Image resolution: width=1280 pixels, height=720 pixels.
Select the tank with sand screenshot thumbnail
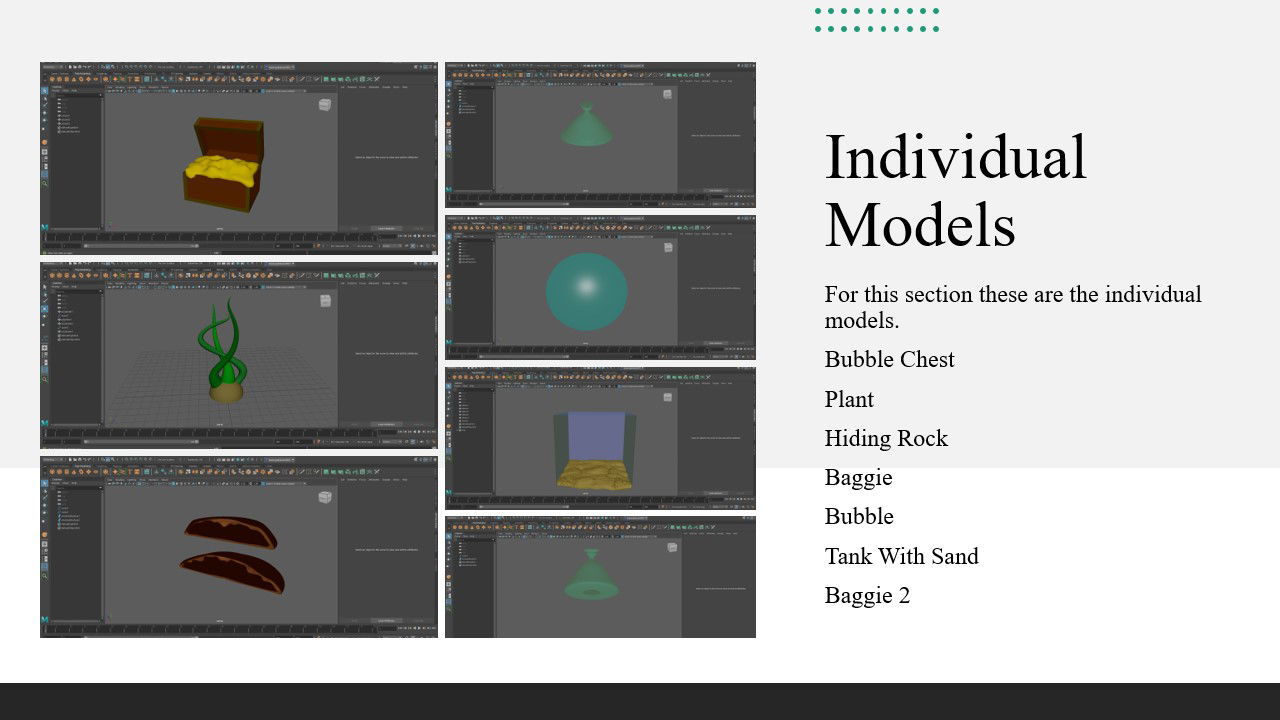click(x=600, y=438)
